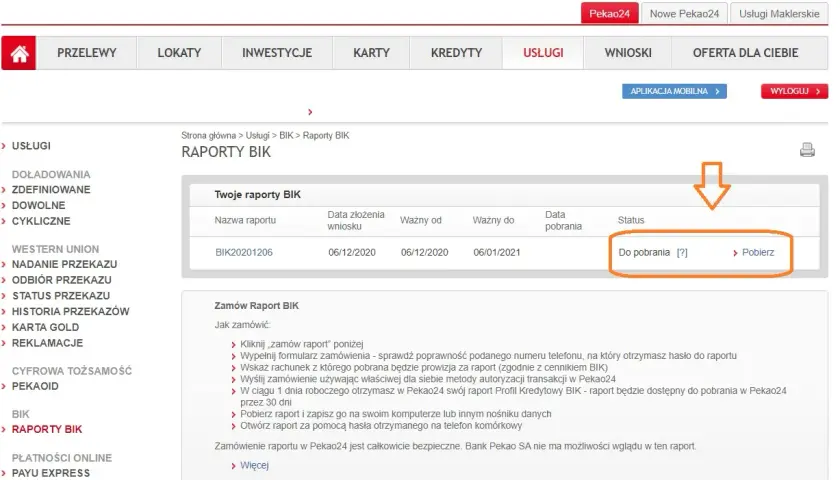The width and height of the screenshot is (840, 480).
Task: Open PEKAOID in the sidebar
Action: pyautogui.click(x=35, y=386)
